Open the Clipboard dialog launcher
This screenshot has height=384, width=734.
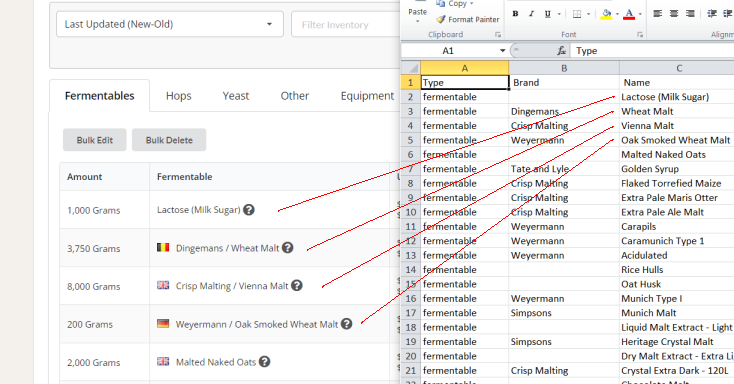[498, 35]
